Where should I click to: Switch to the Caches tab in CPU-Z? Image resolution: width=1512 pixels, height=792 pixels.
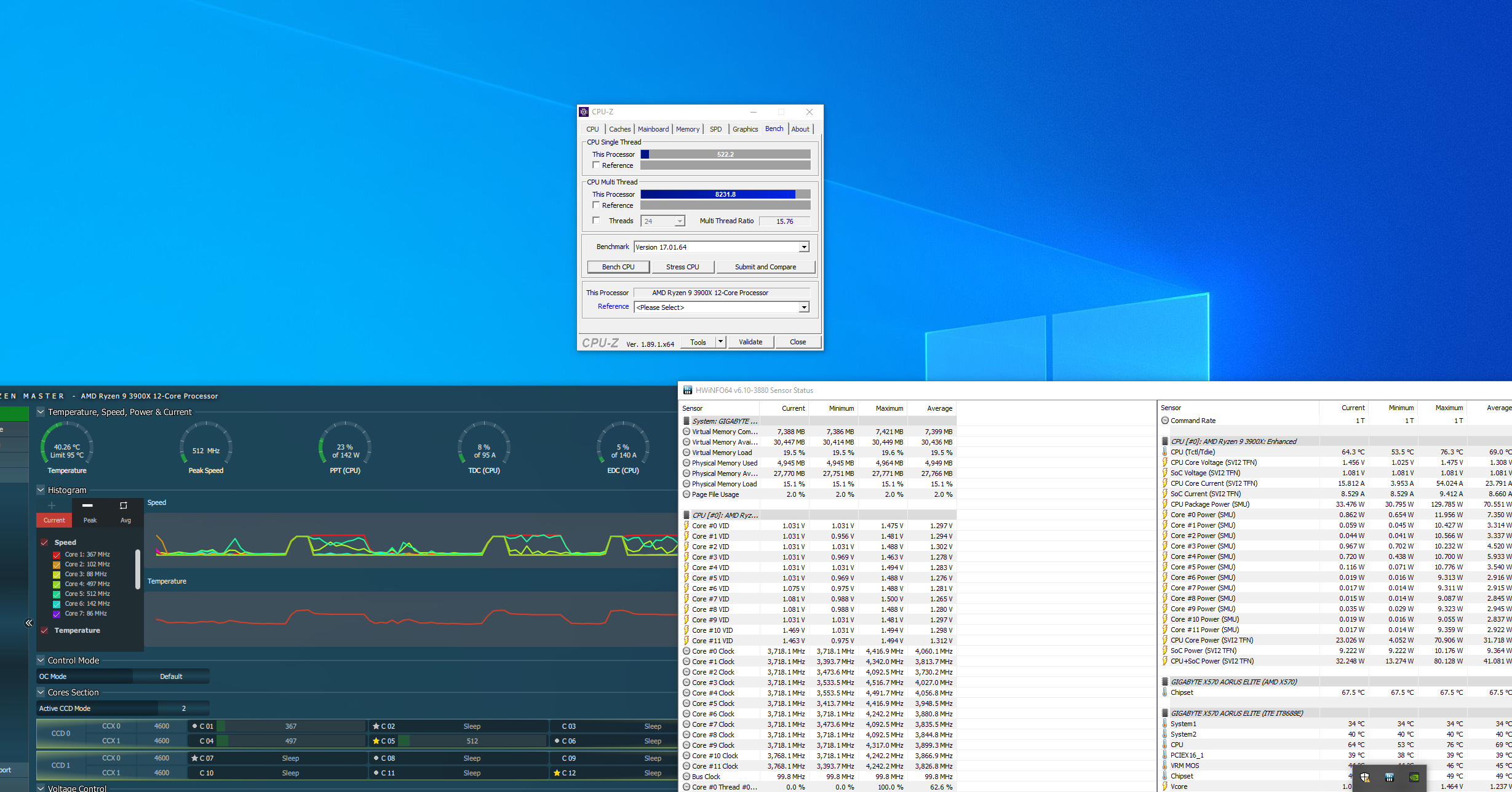click(620, 129)
